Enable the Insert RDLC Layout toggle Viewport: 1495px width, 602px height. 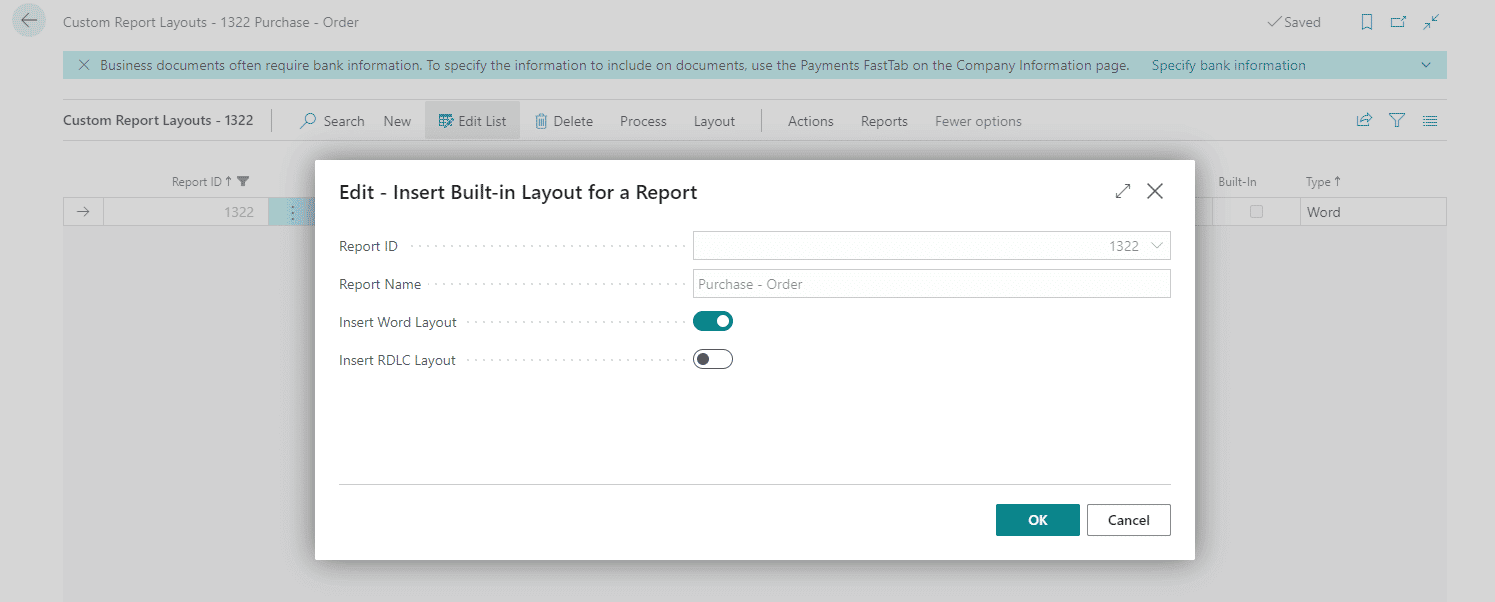[712, 358]
